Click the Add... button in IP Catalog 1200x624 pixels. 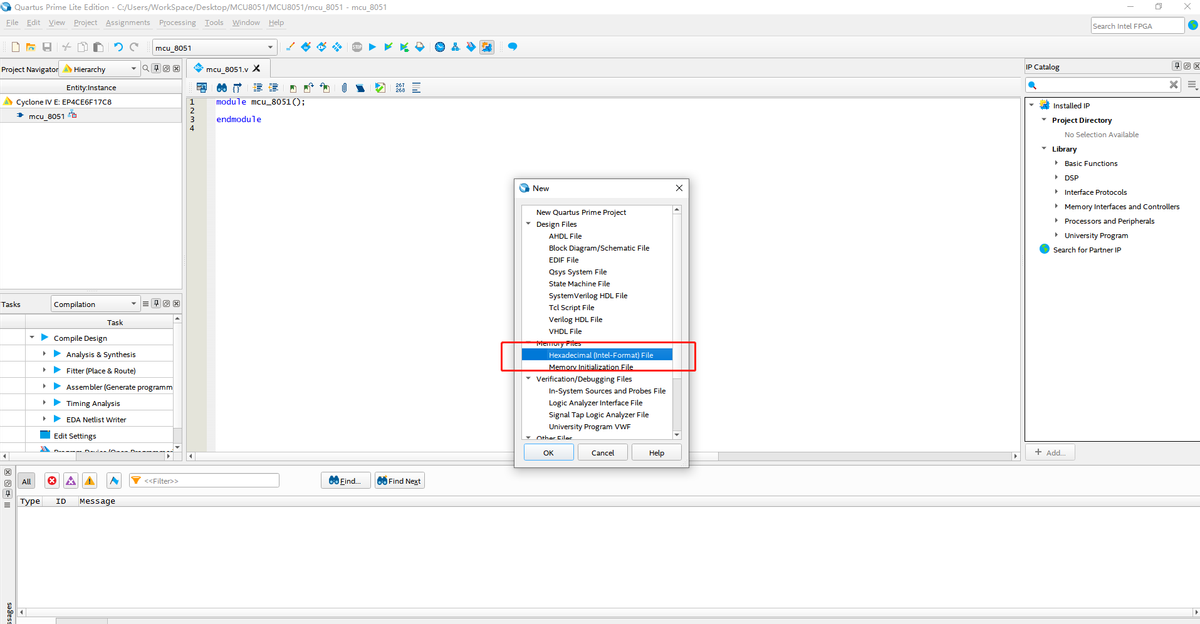pyautogui.click(x=1050, y=452)
